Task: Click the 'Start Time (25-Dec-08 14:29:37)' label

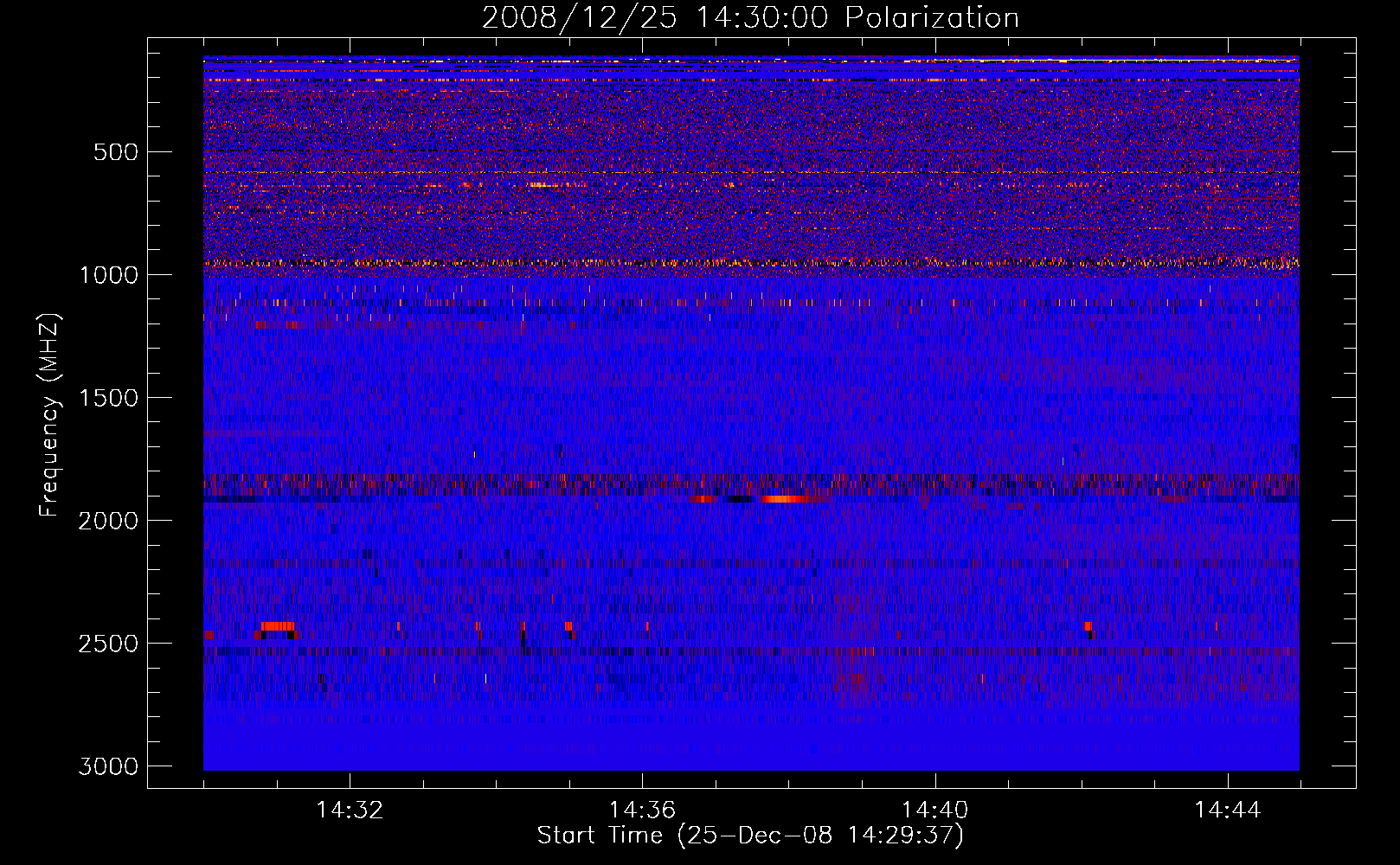Action: coord(750,836)
